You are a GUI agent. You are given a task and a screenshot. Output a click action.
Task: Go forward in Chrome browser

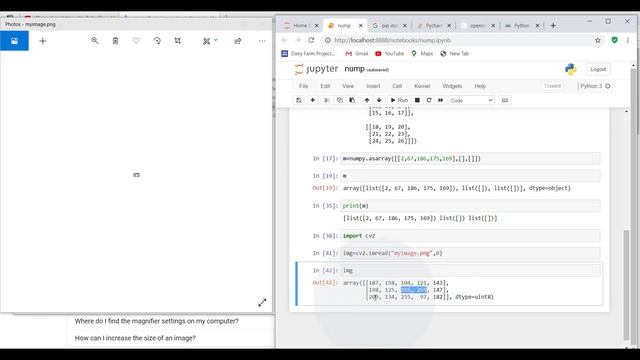tap(298, 40)
